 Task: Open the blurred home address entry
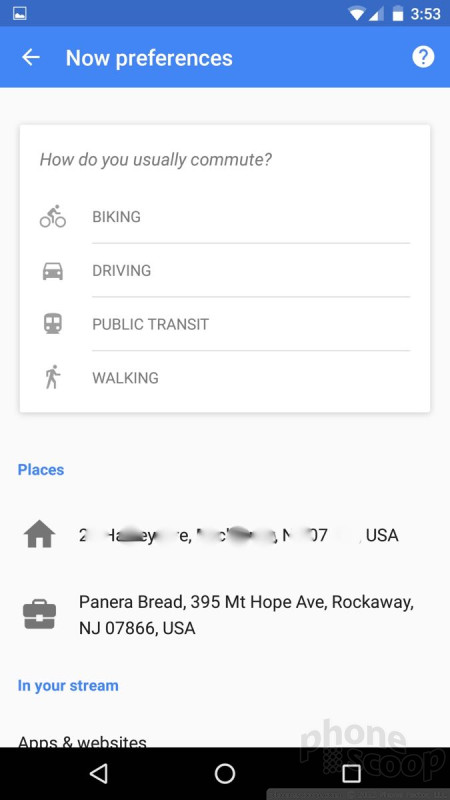click(225, 536)
